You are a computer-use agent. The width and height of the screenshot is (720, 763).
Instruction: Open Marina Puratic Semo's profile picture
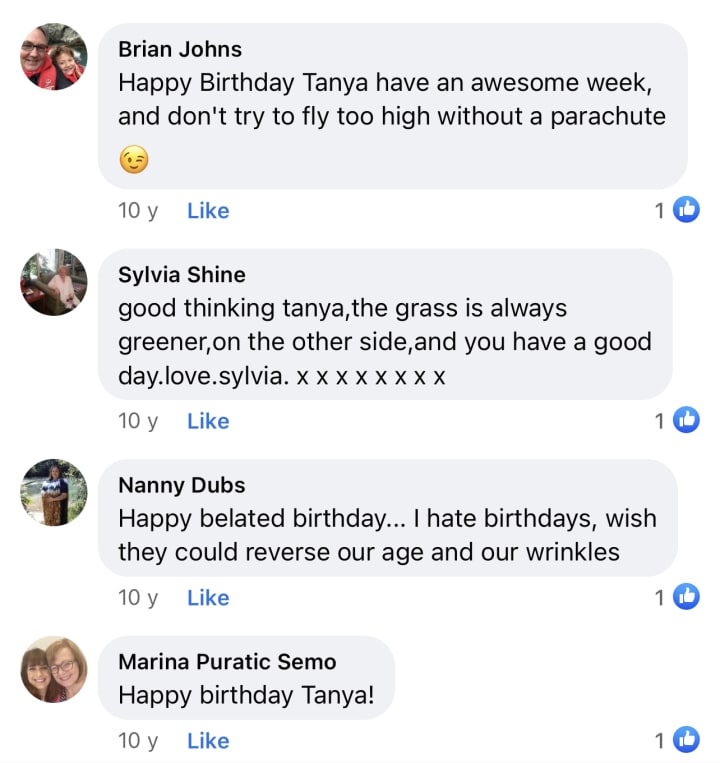pos(54,669)
